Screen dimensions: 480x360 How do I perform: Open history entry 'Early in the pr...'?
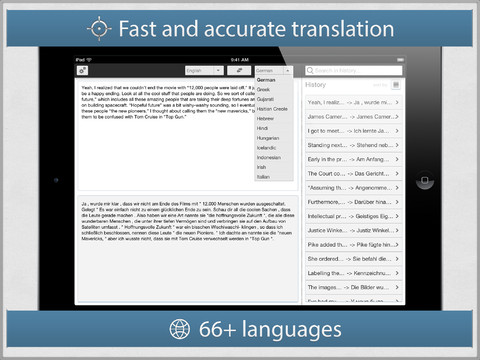click(354, 159)
